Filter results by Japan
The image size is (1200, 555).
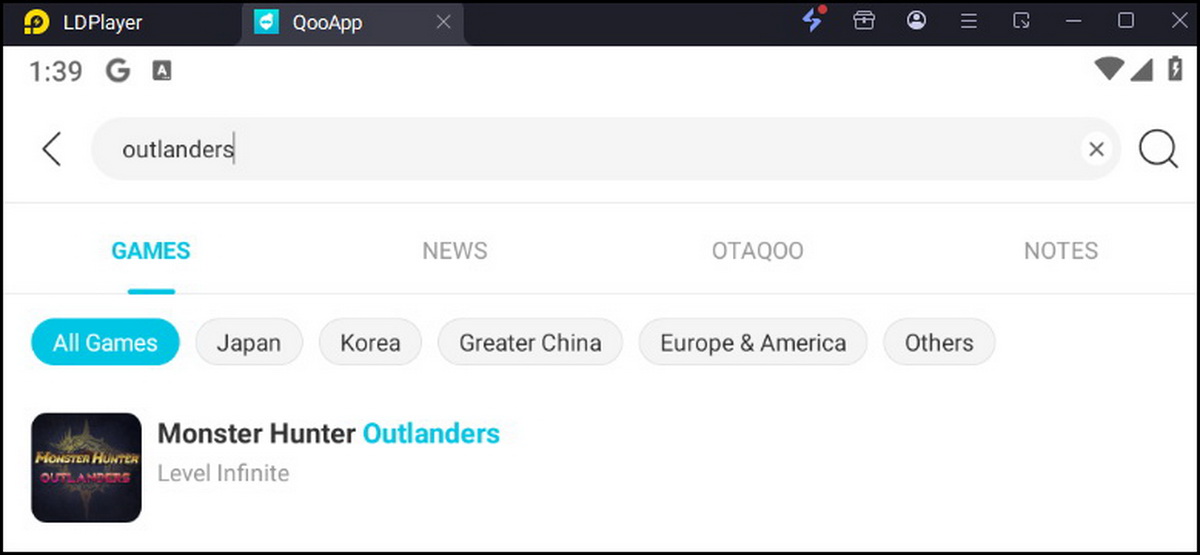point(249,343)
